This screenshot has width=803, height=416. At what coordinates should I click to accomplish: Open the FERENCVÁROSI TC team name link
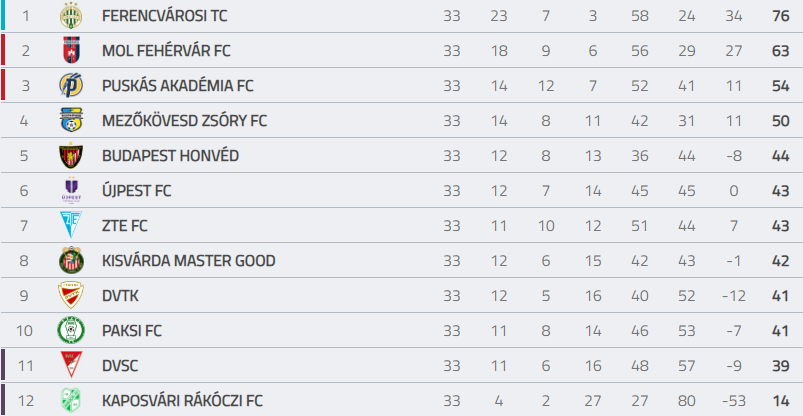[x=164, y=16]
